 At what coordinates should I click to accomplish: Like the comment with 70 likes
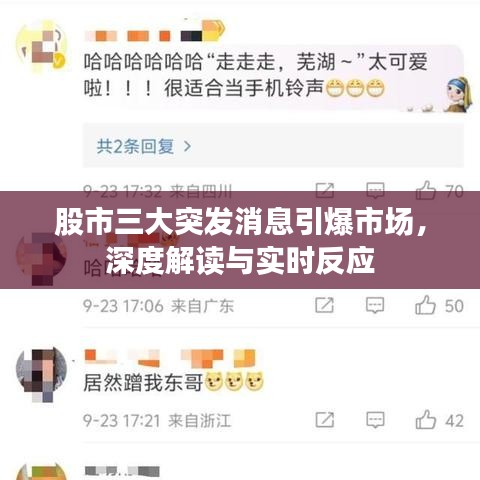click(x=426, y=190)
